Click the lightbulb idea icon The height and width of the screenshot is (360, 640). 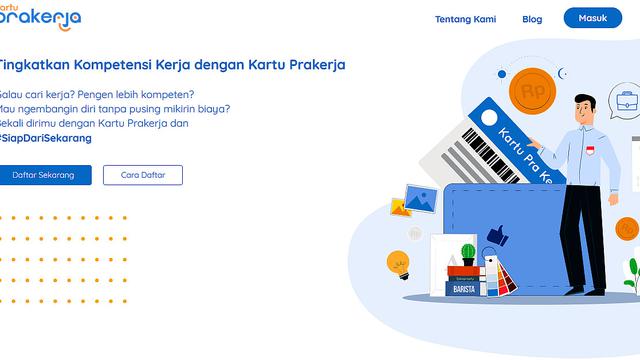[x=398, y=264]
